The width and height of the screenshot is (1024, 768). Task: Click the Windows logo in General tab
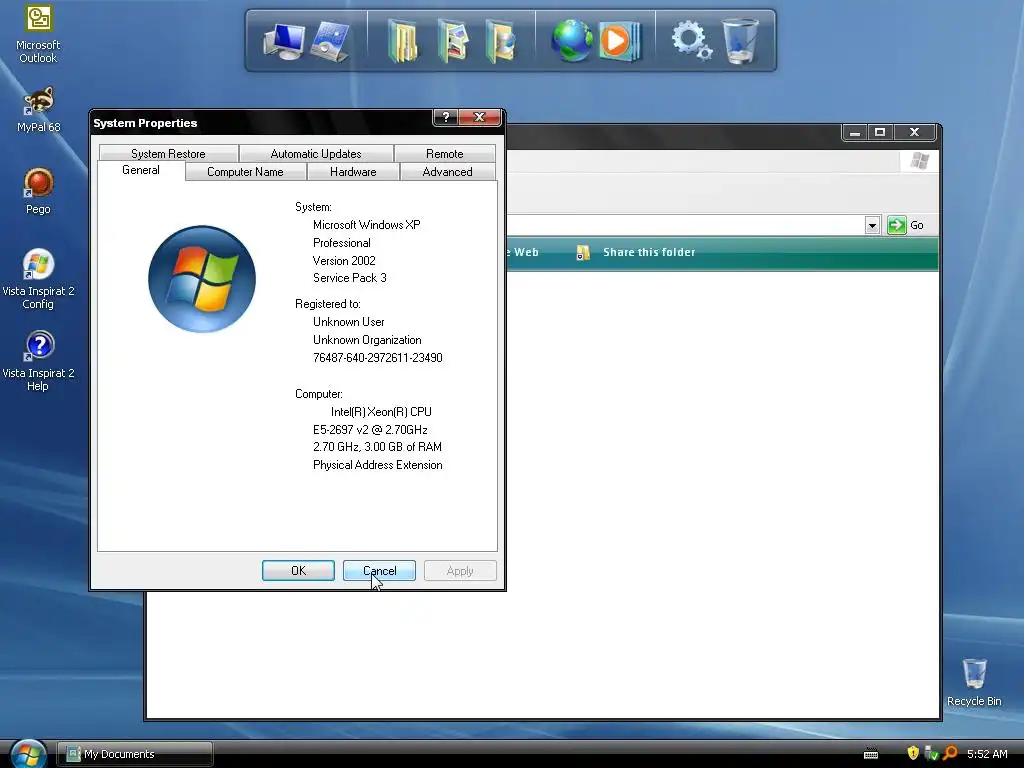(x=202, y=279)
